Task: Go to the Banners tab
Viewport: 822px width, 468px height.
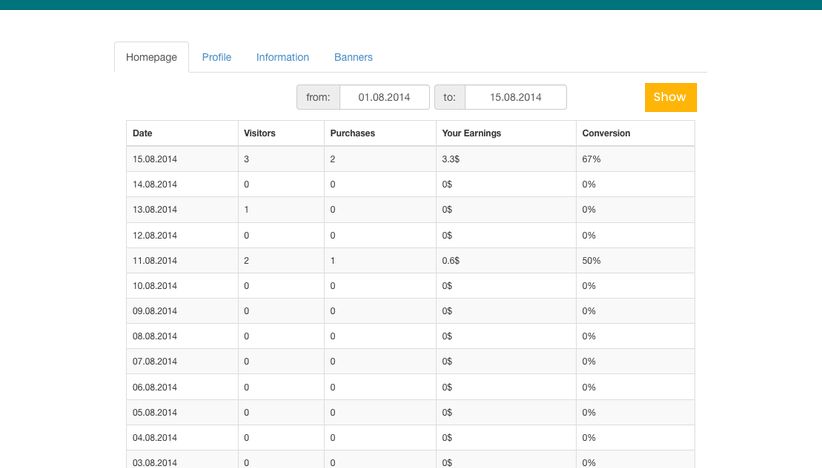Action: point(353,57)
